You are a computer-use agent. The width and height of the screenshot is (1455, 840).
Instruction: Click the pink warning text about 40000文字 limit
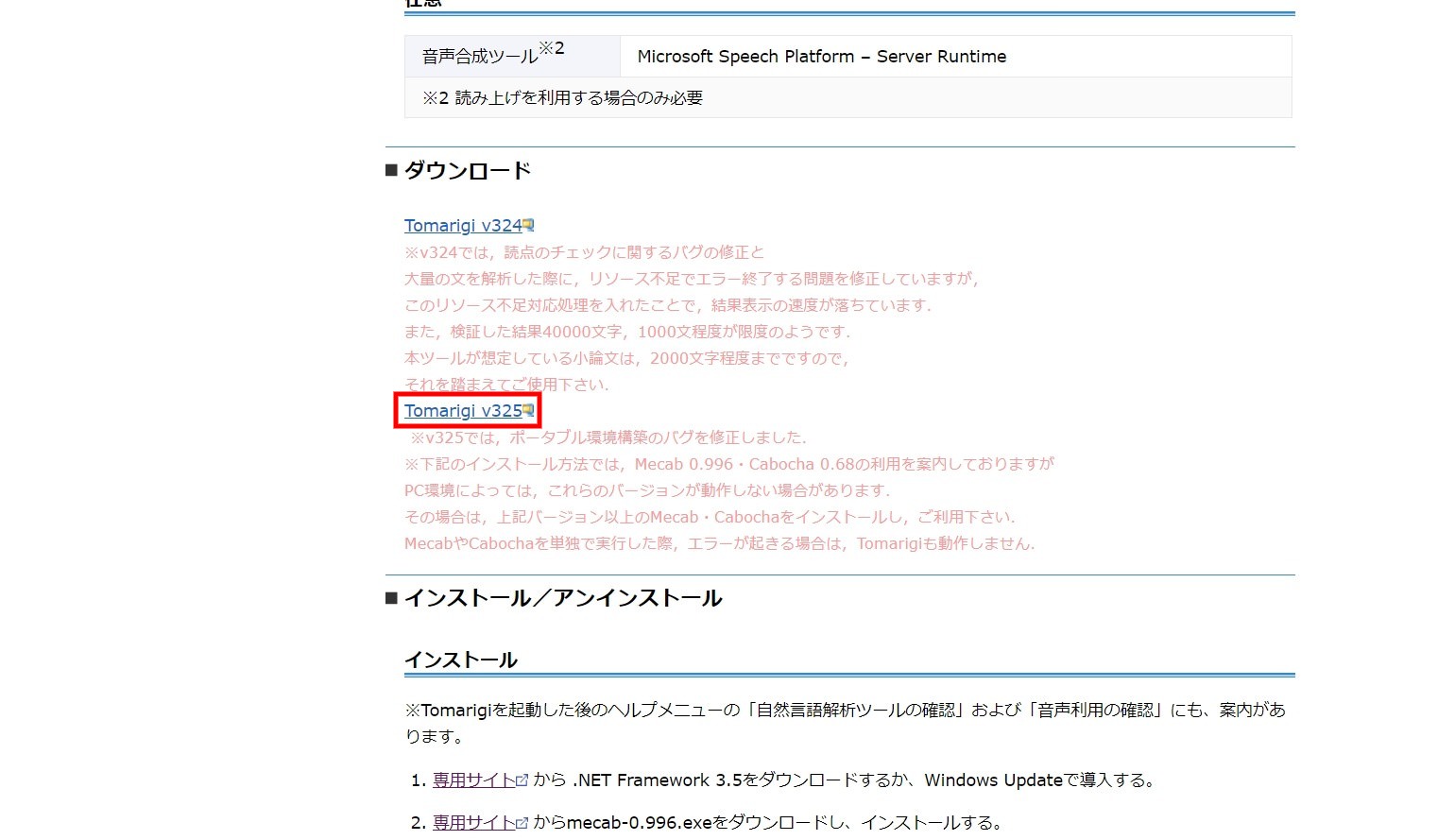(626, 332)
